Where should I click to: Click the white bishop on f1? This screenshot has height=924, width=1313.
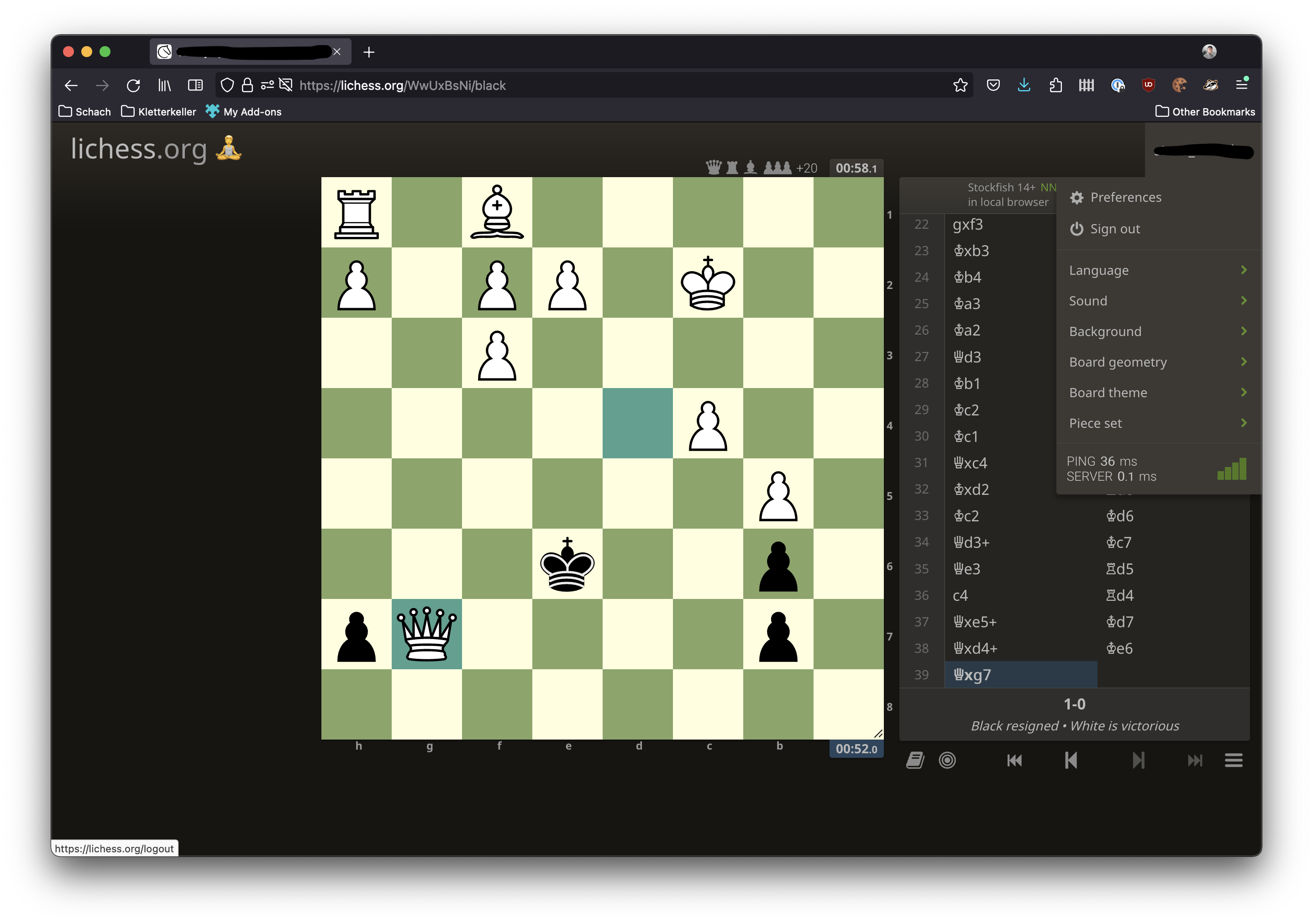[x=497, y=213]
